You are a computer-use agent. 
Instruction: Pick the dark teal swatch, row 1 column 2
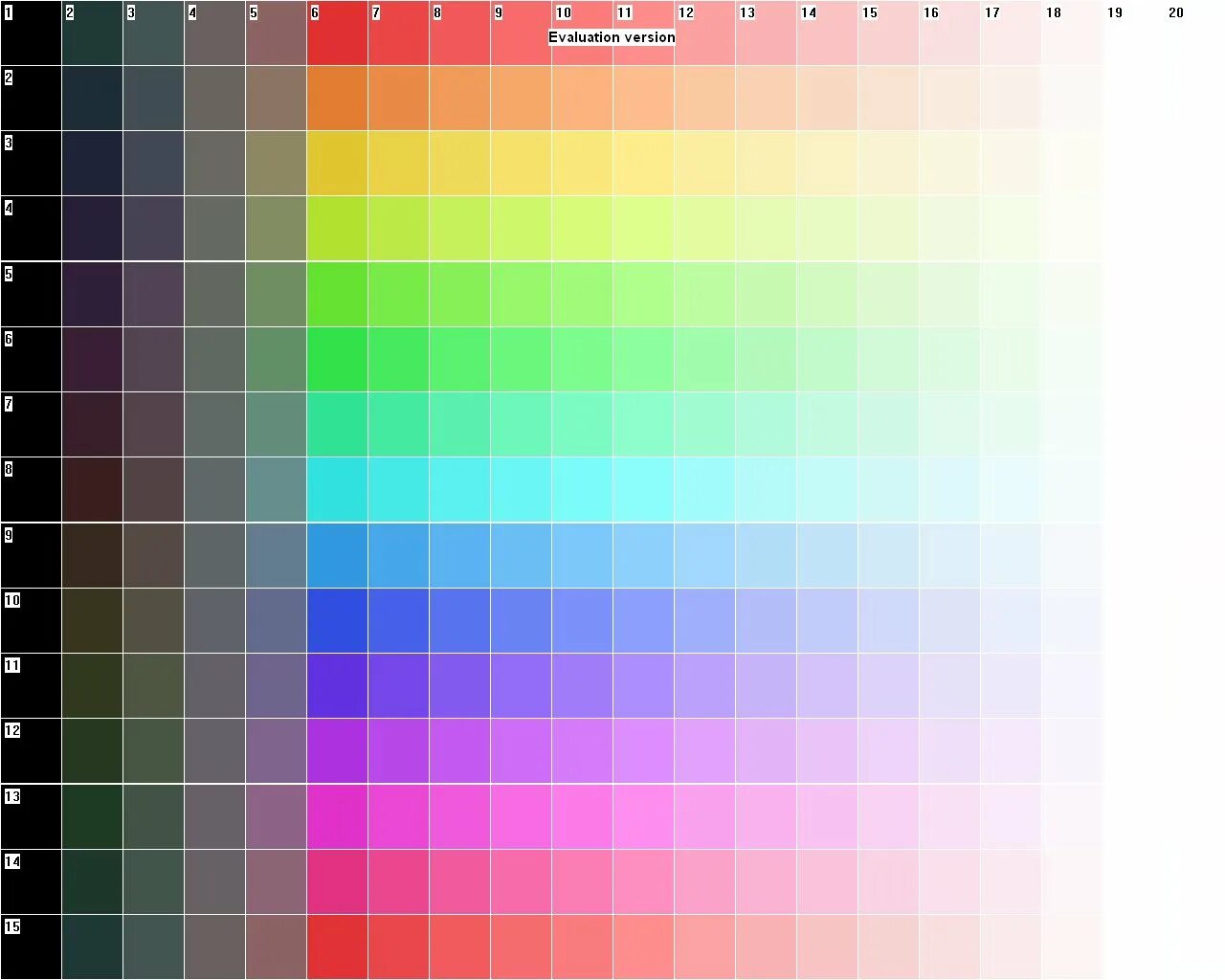coord(92,33)
